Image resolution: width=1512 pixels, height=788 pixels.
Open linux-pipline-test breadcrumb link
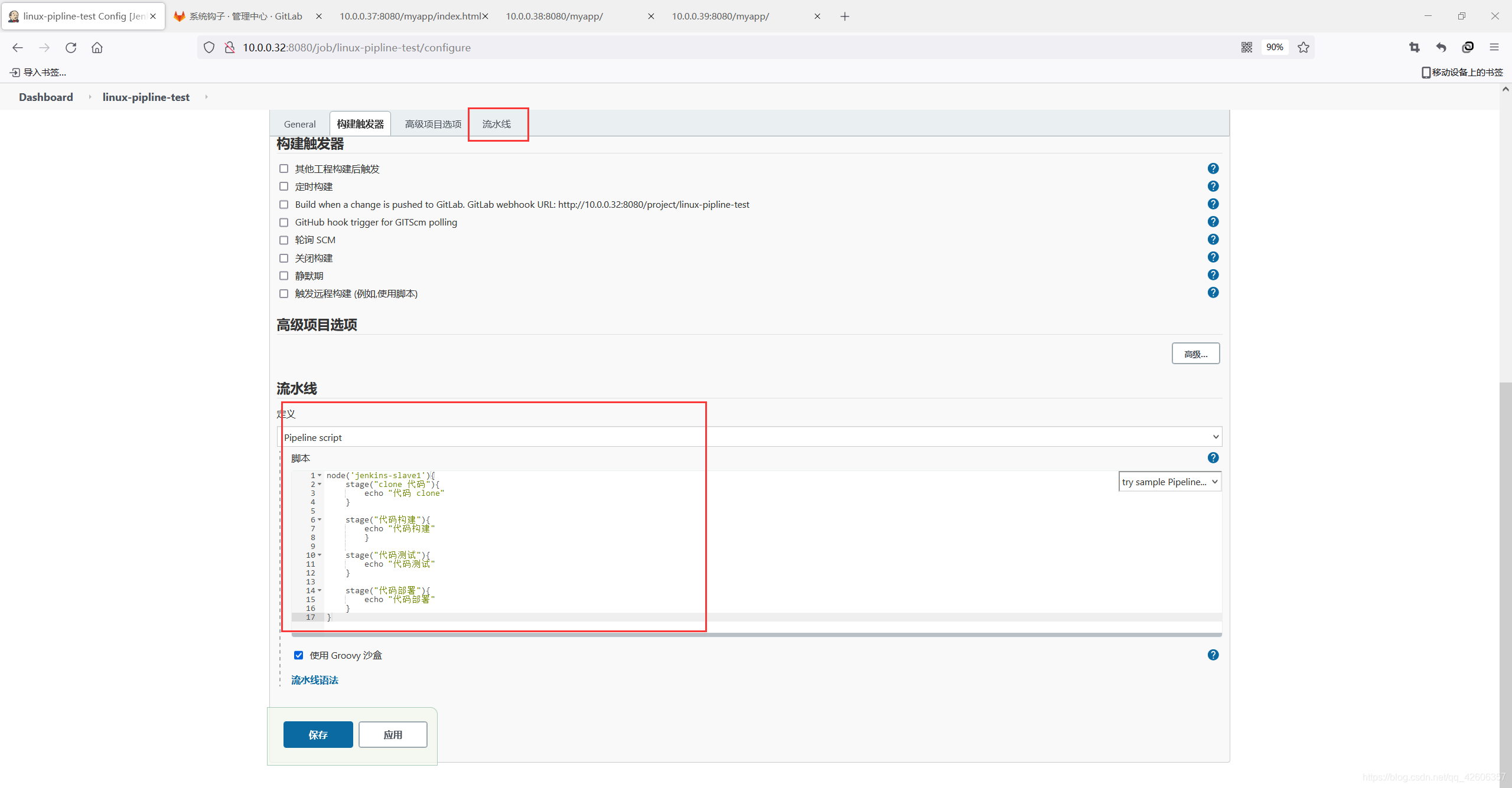point(146,97)
